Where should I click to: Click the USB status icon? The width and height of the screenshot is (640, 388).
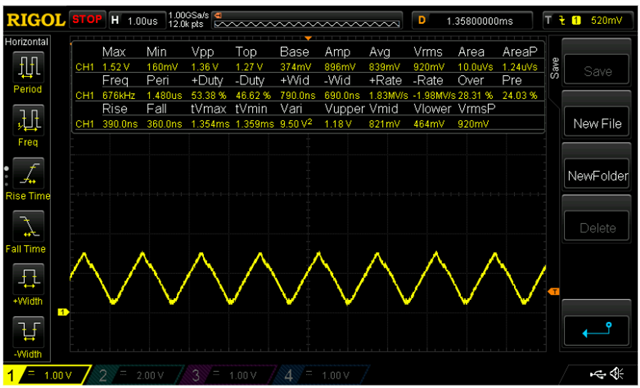598,374
